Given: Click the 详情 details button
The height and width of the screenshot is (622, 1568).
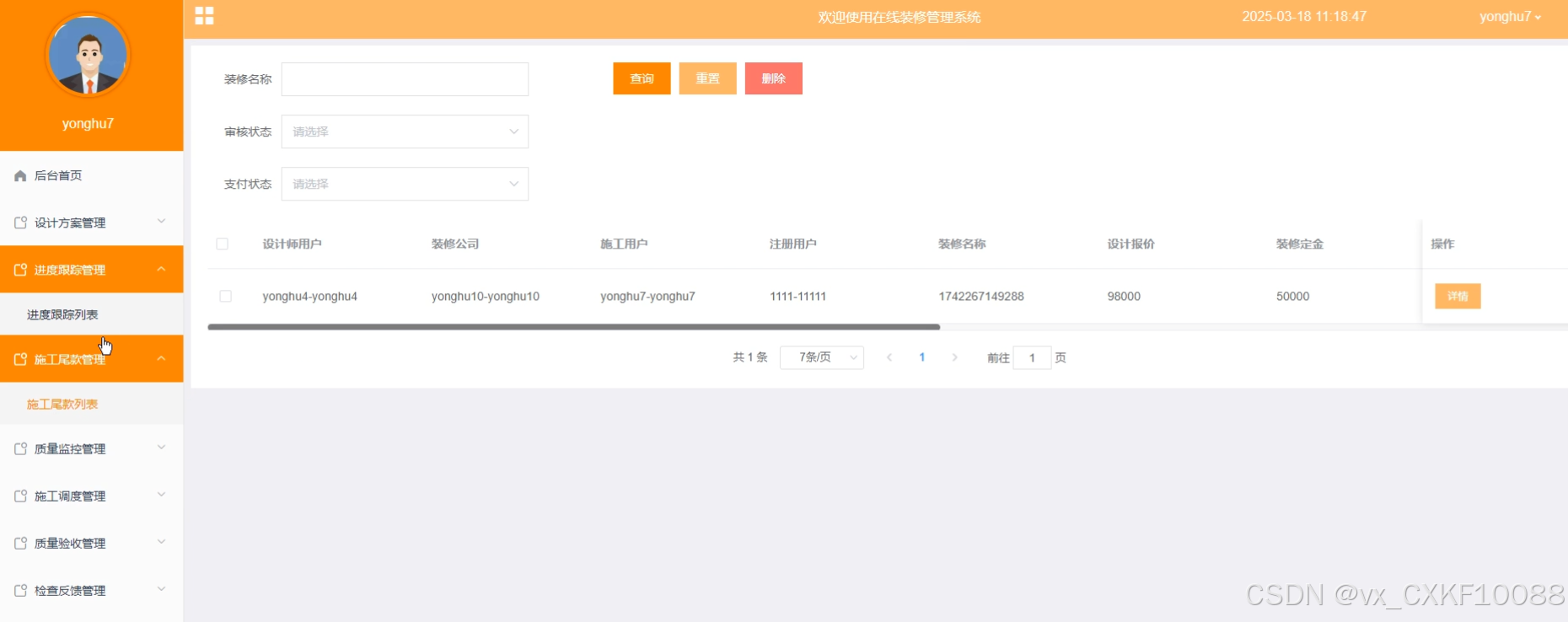Looking at the screenshot, I should click(x=1458, y=296).
